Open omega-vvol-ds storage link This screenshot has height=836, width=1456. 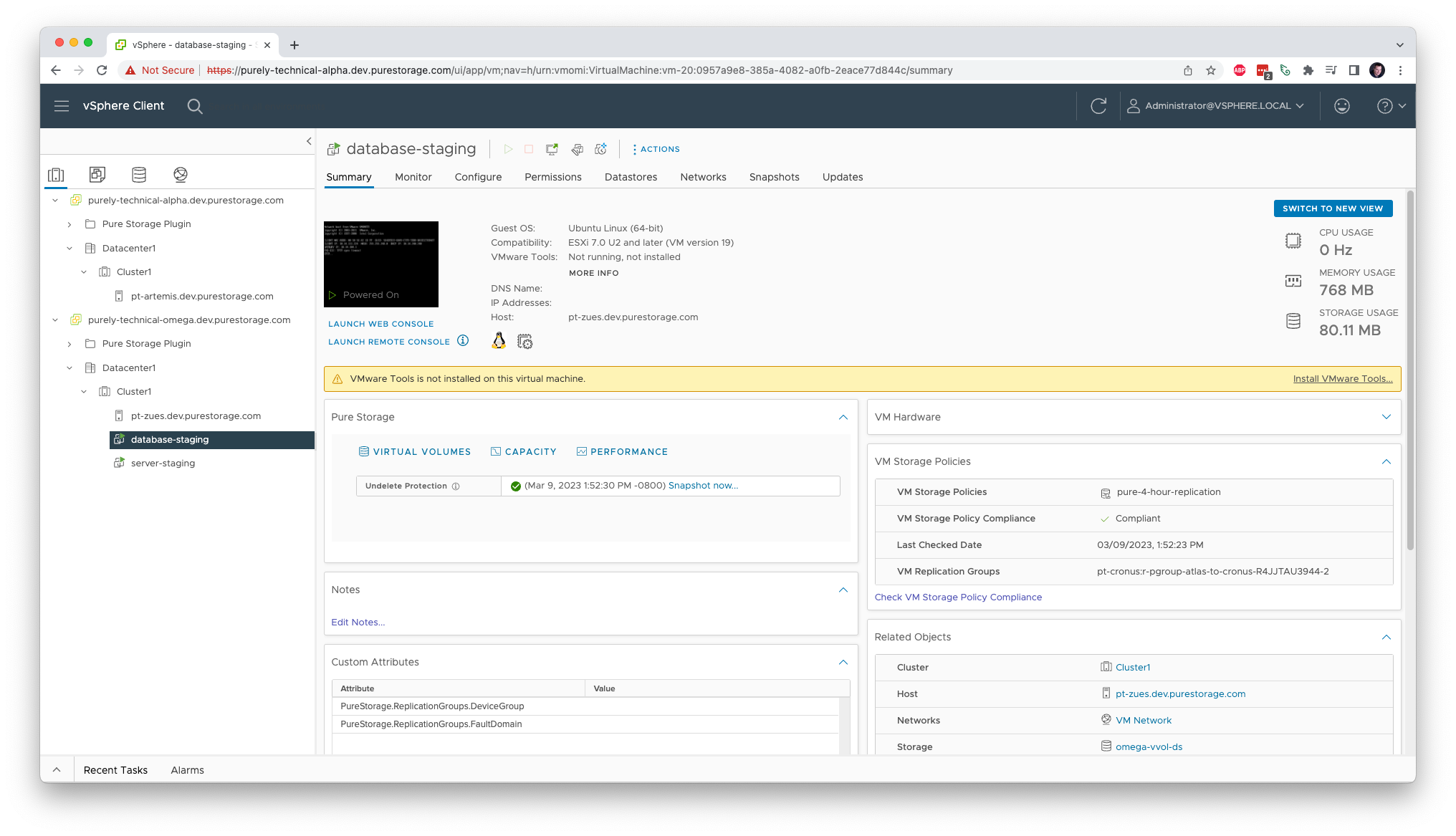[x=1149, y=747]
